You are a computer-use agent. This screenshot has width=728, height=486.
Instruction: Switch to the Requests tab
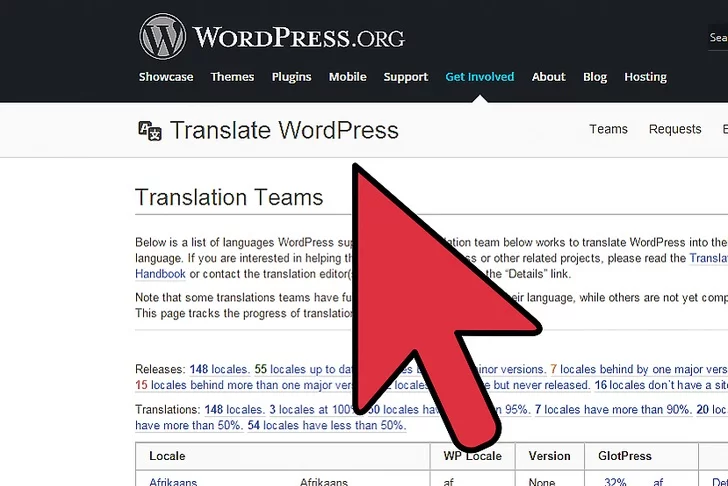675,129
